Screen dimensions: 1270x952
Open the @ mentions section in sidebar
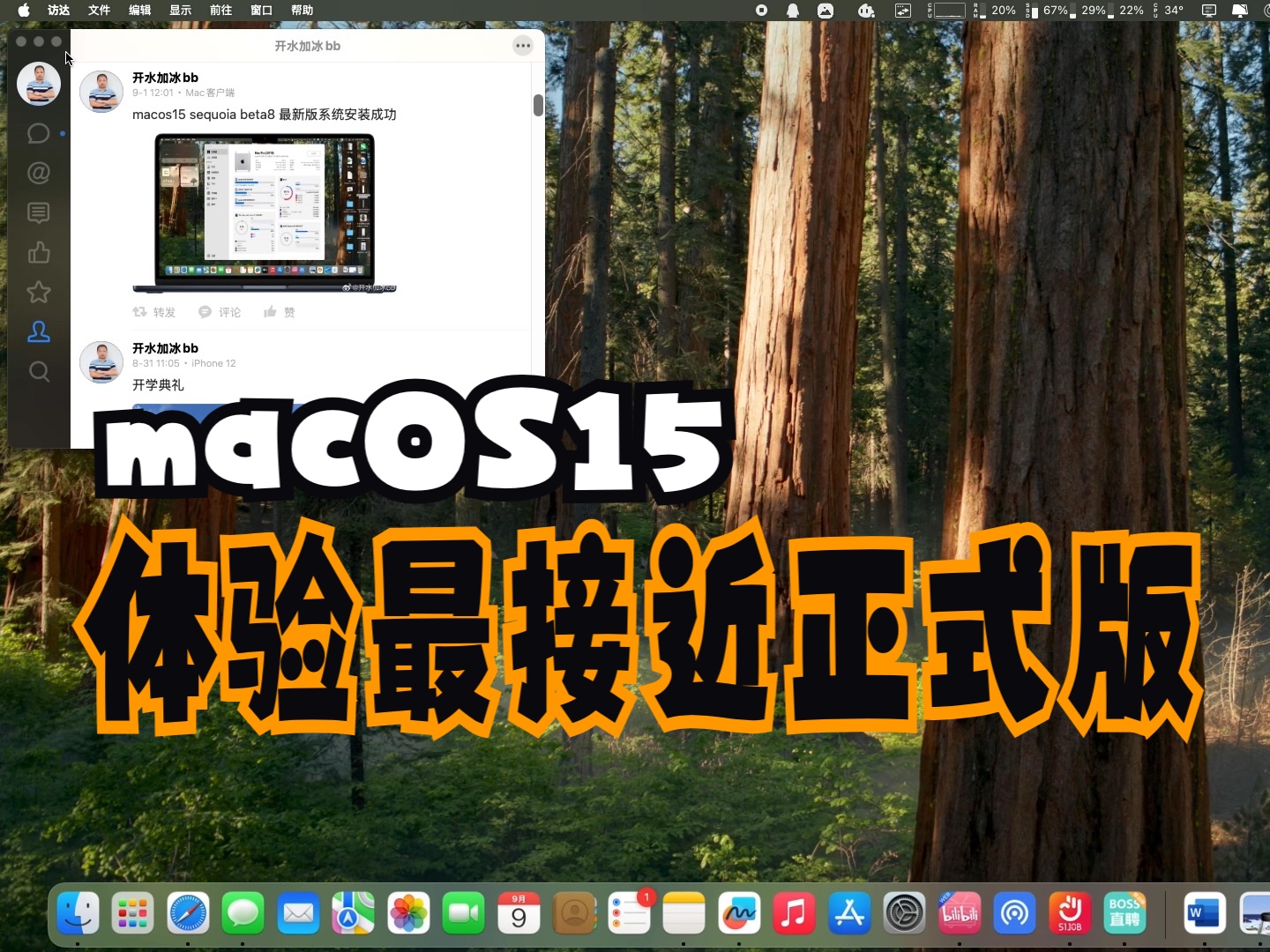tap(38, 173)
